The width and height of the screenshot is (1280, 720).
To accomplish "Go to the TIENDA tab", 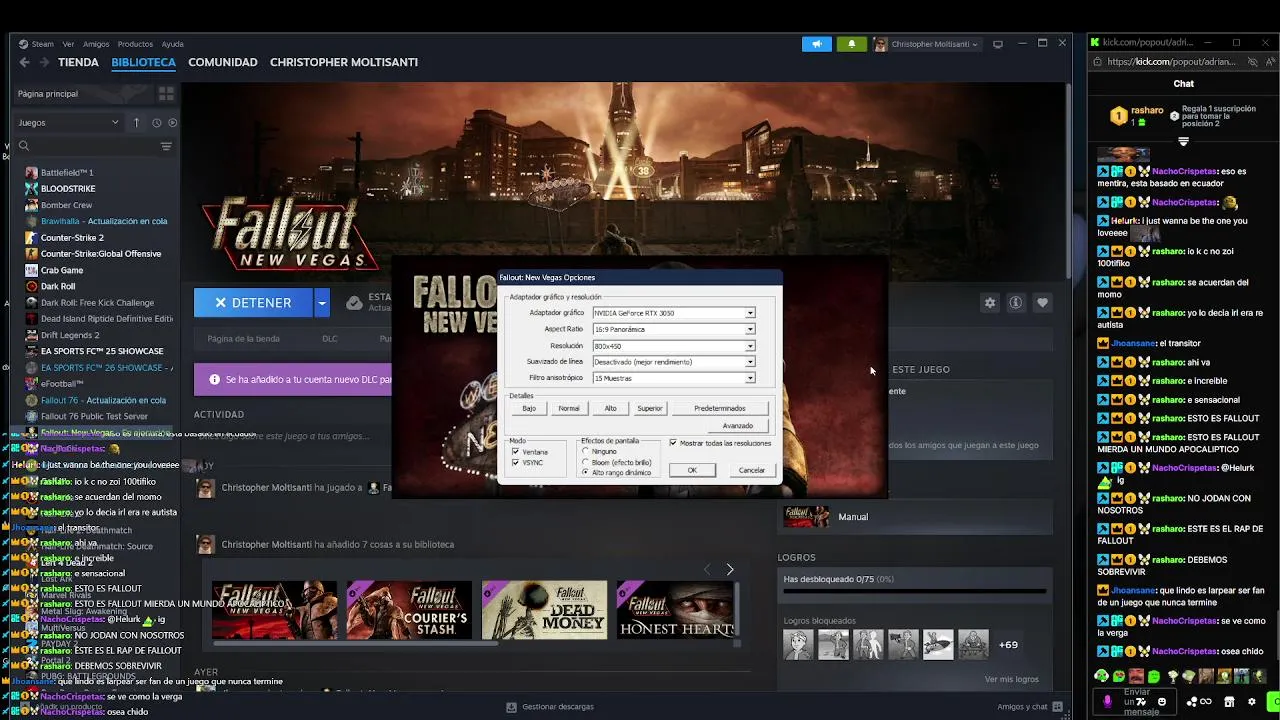I will coord(78,62).
